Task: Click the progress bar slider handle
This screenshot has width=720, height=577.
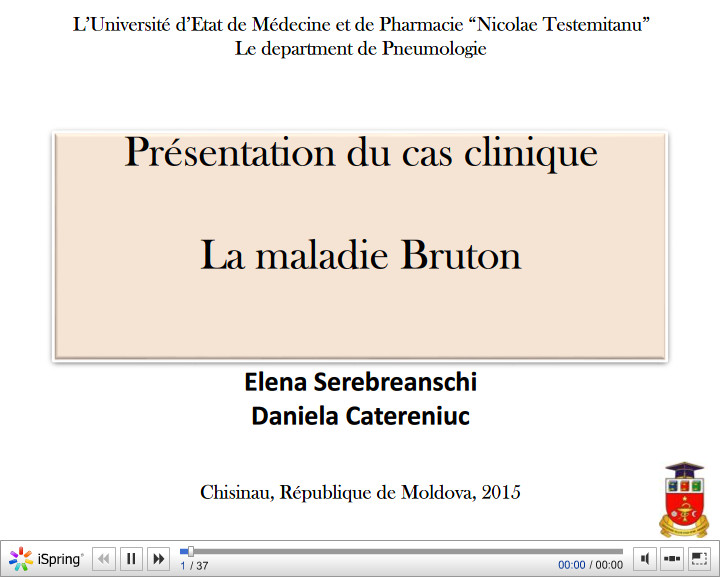Action: 189,551
